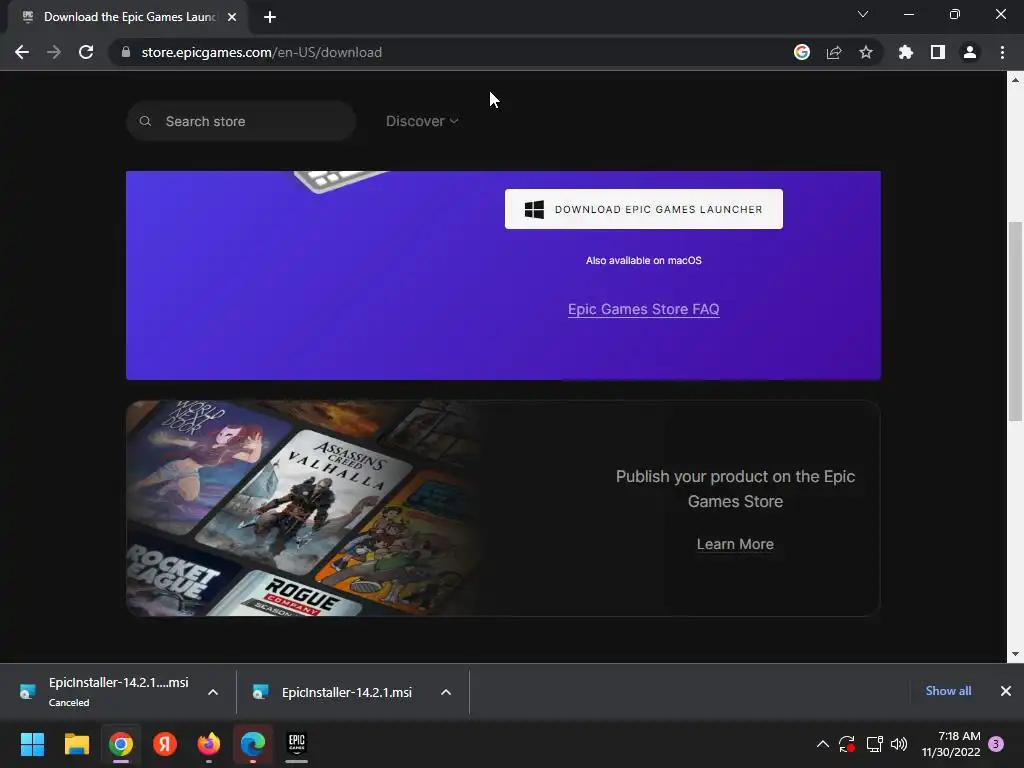Click the scrollbar down arrow
Viewport: 1024px width, 768px height.
pos(1015,654)
